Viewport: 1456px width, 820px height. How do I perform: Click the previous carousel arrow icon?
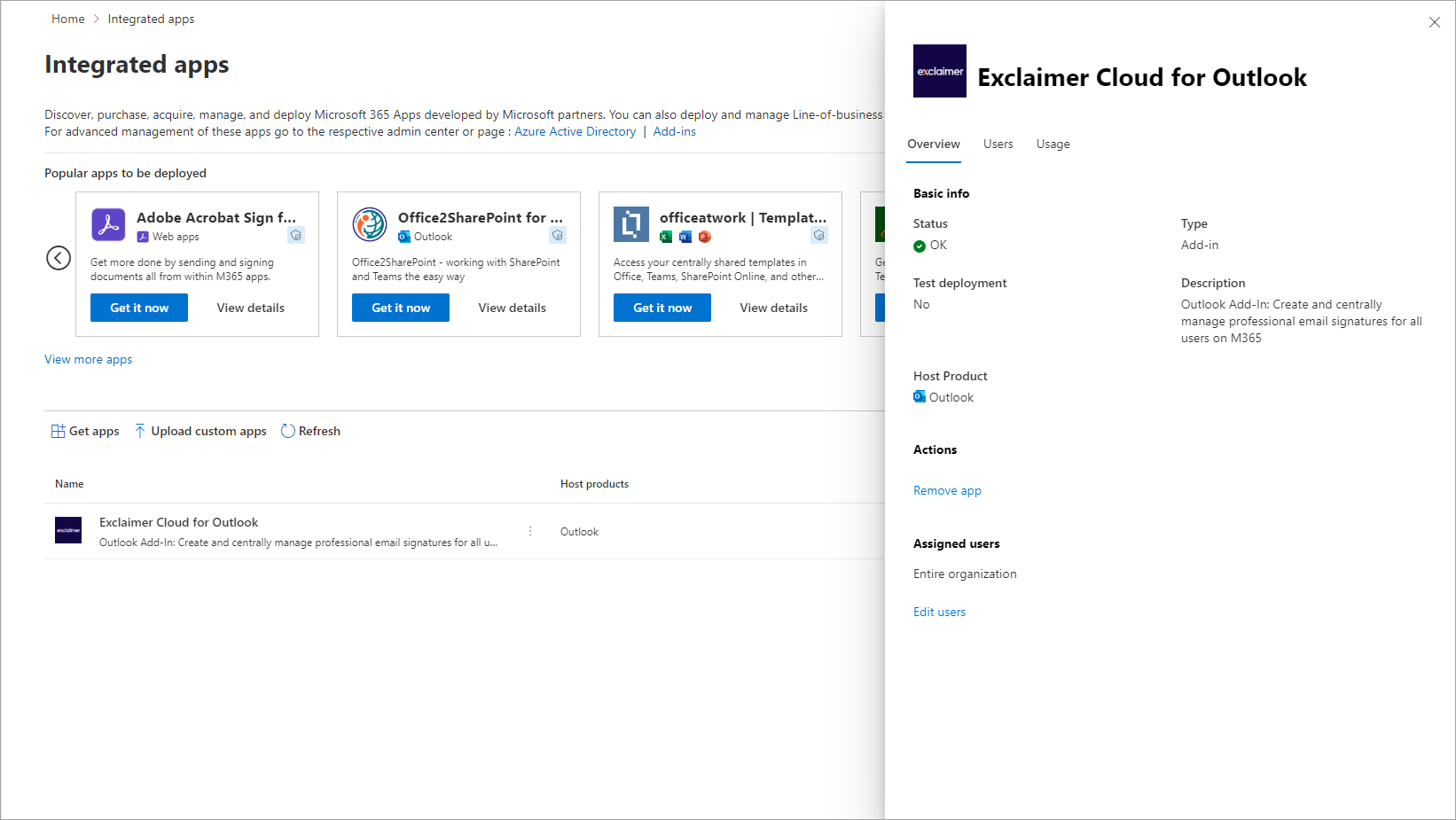[59, 258]
